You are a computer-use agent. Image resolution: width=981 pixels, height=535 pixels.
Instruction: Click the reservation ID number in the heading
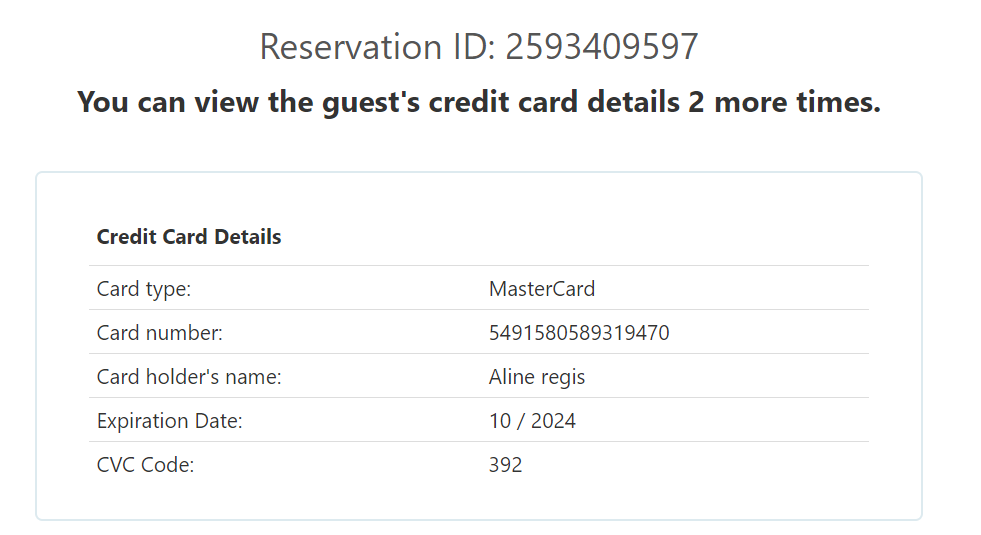click(x=601, y=47)
